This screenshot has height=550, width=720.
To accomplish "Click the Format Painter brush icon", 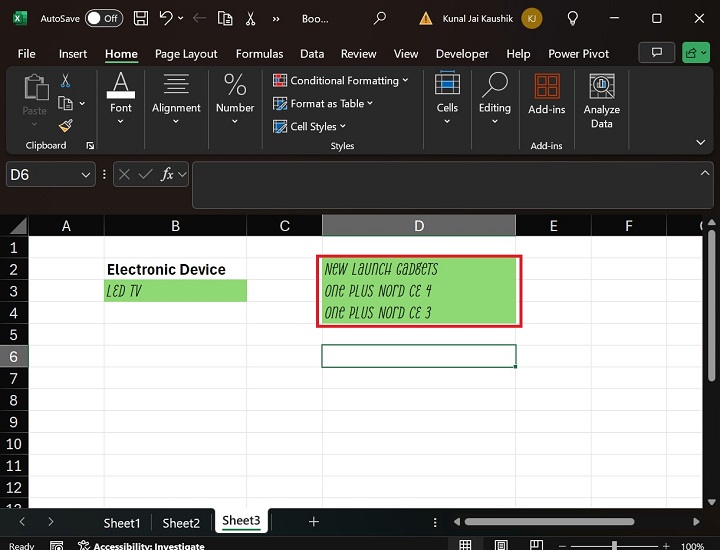I will tap(65, 126).
